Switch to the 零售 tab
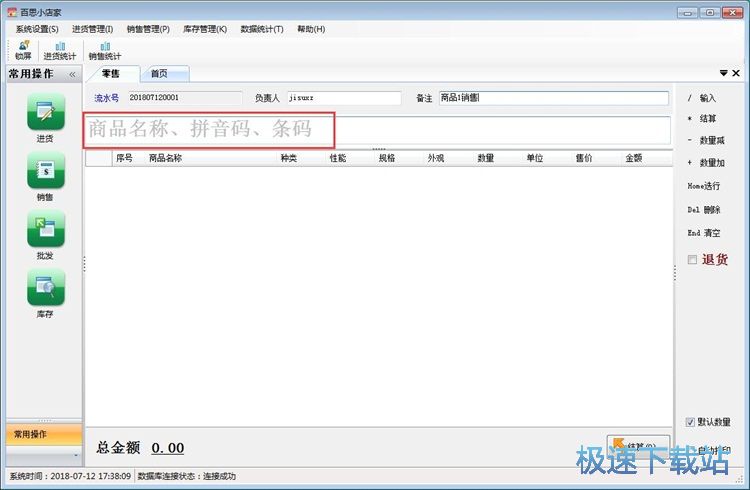 click(112, 74)
